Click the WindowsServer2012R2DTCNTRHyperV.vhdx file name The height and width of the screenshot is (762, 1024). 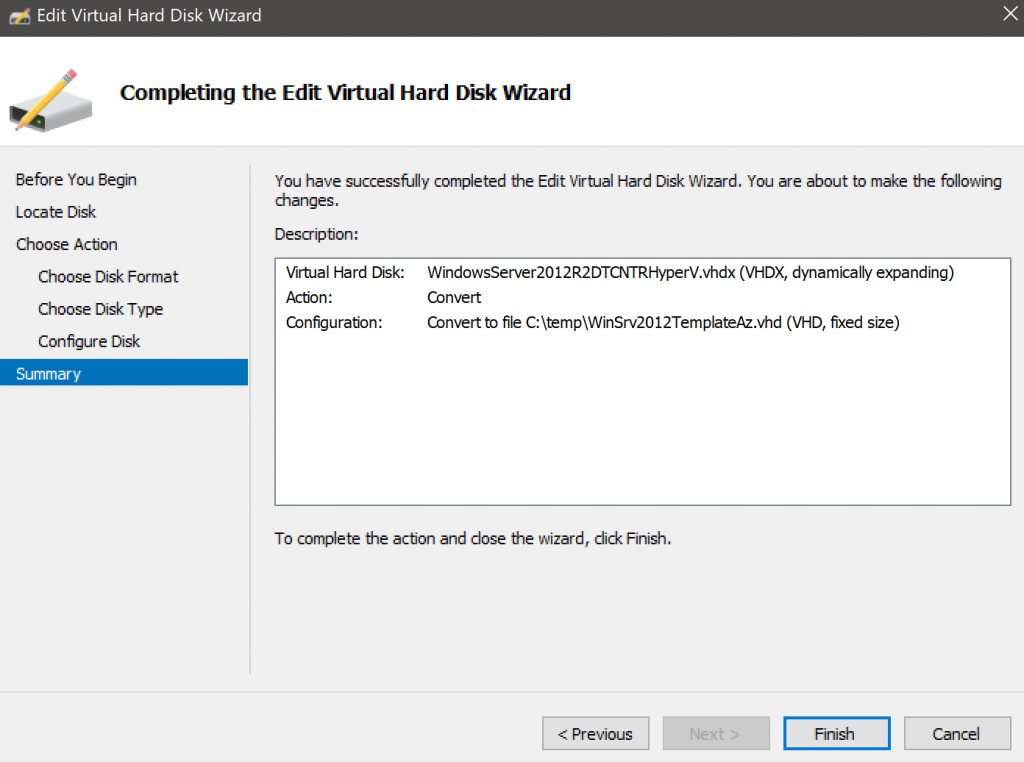point(581,272)
